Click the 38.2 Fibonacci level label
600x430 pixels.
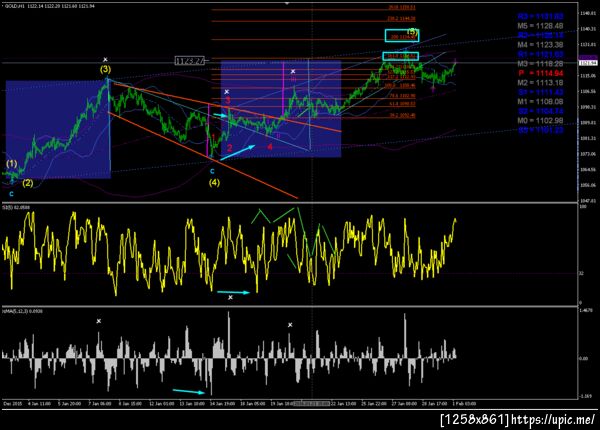tap(403, 115)
